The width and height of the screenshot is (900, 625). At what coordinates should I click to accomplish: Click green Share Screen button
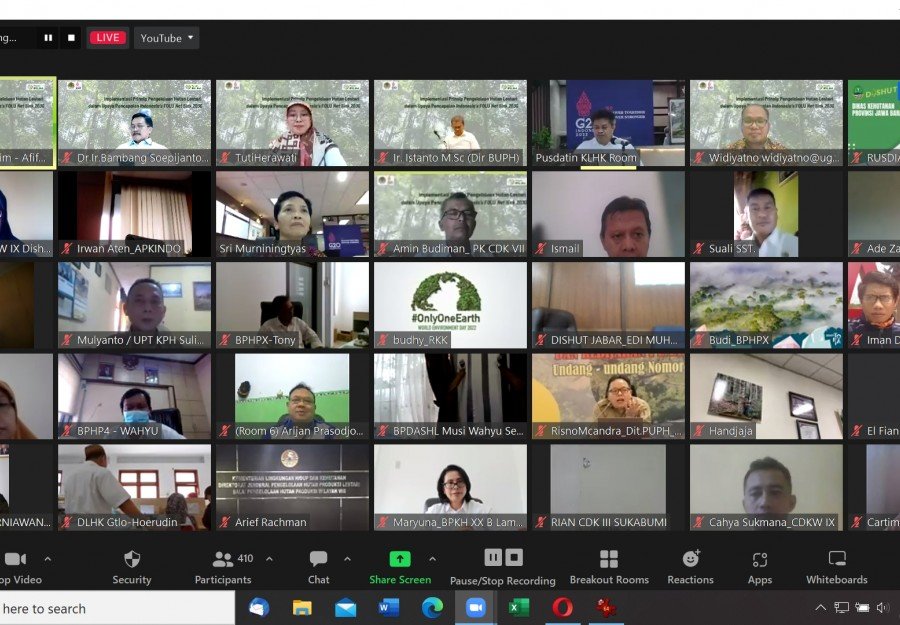tap(400, 568)
